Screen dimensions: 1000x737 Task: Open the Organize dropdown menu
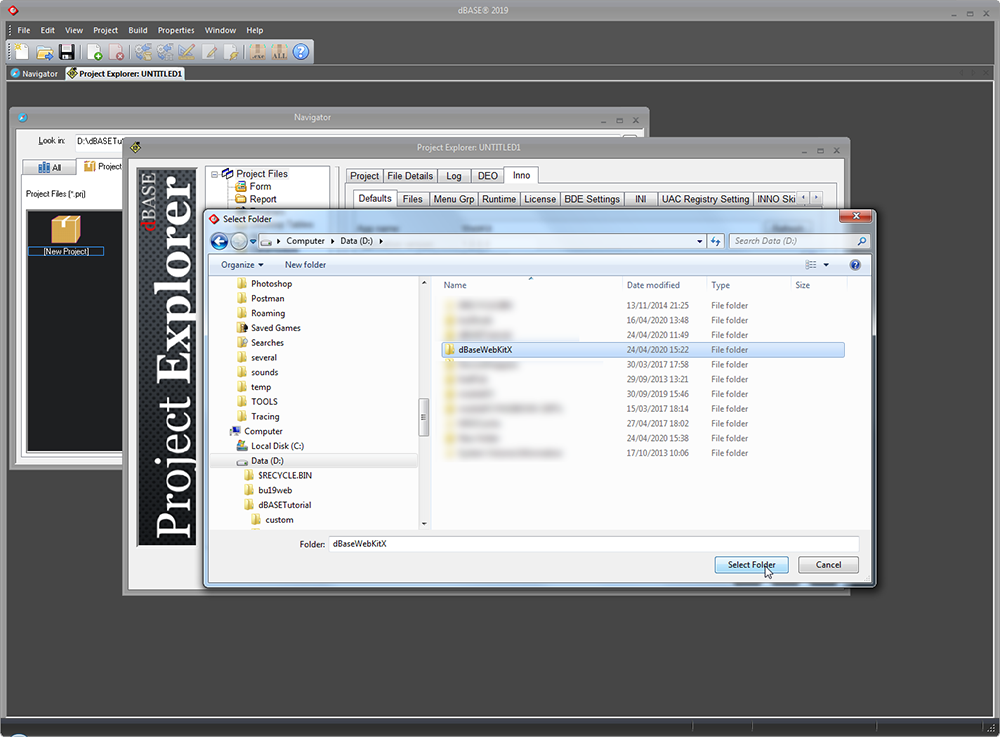tap(242, 265)
